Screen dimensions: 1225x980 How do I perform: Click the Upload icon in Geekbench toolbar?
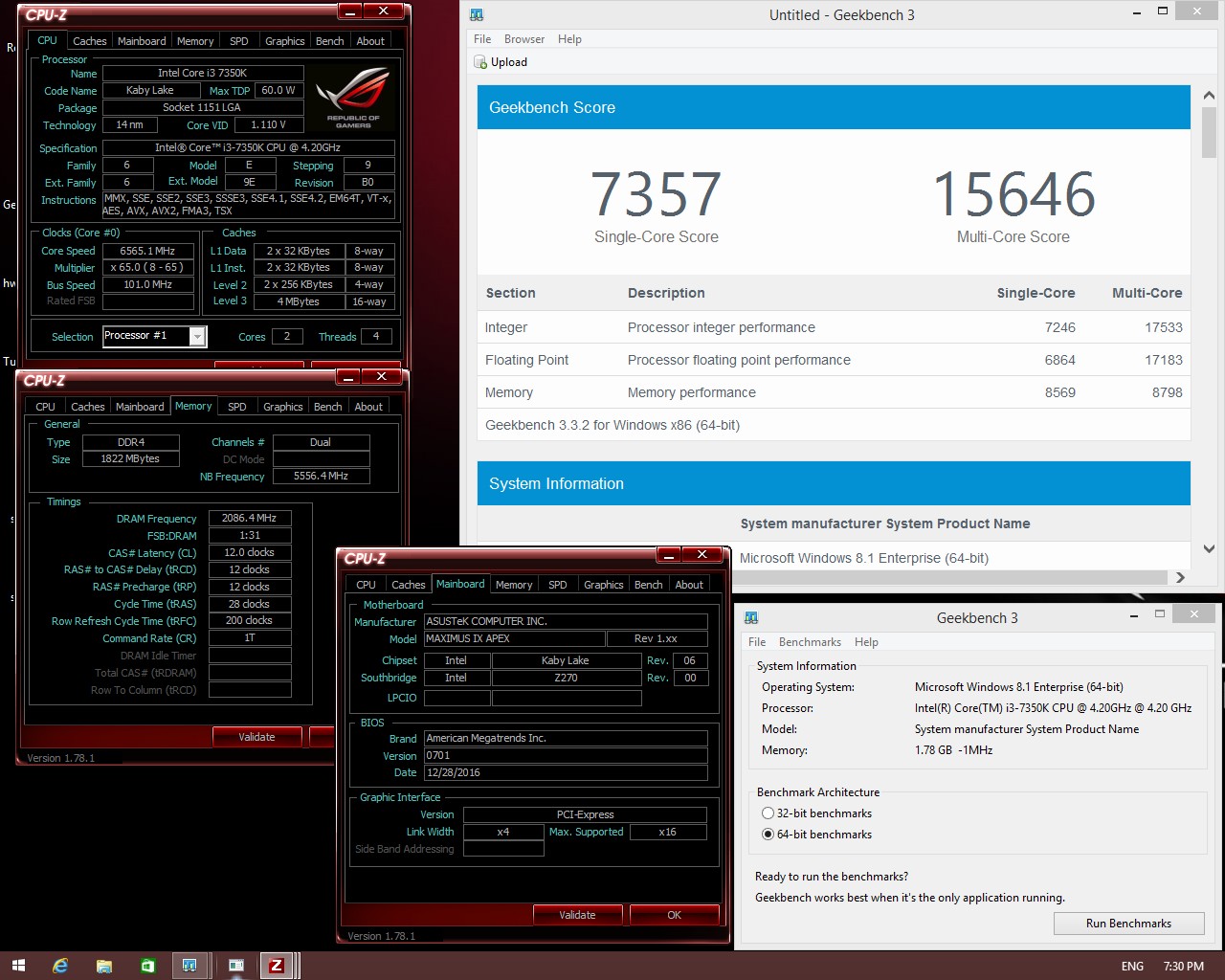pos(480,62)
